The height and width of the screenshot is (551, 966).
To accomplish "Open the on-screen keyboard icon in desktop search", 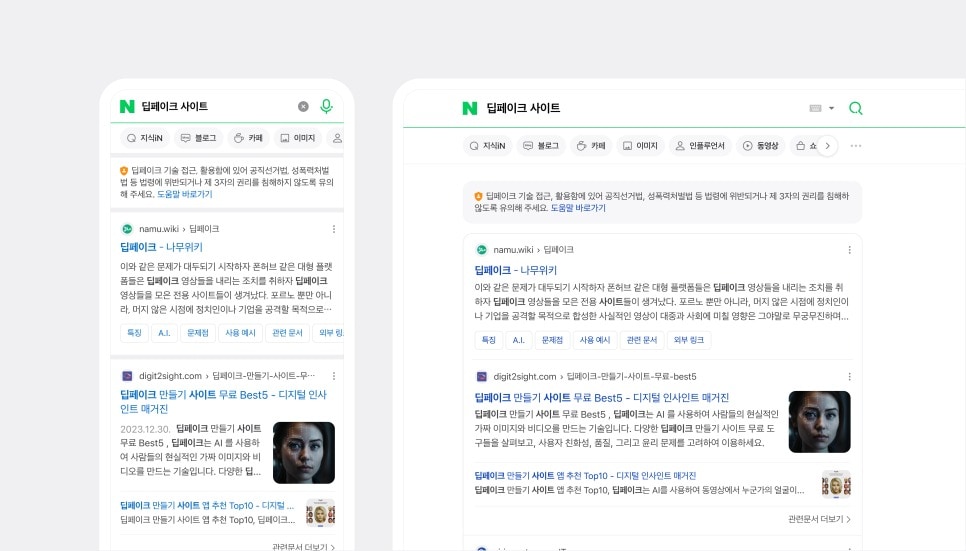I will pyautogui.click(x=815, y=108).
